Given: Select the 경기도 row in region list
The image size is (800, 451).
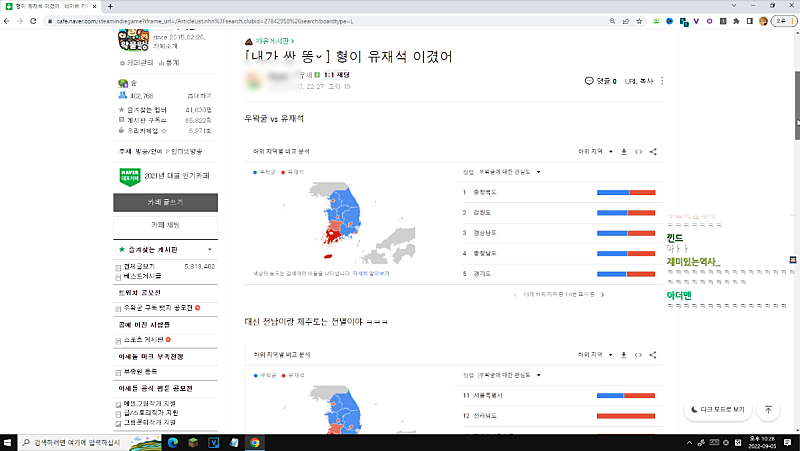Looking at the screenshot, I should click(558, 273).
